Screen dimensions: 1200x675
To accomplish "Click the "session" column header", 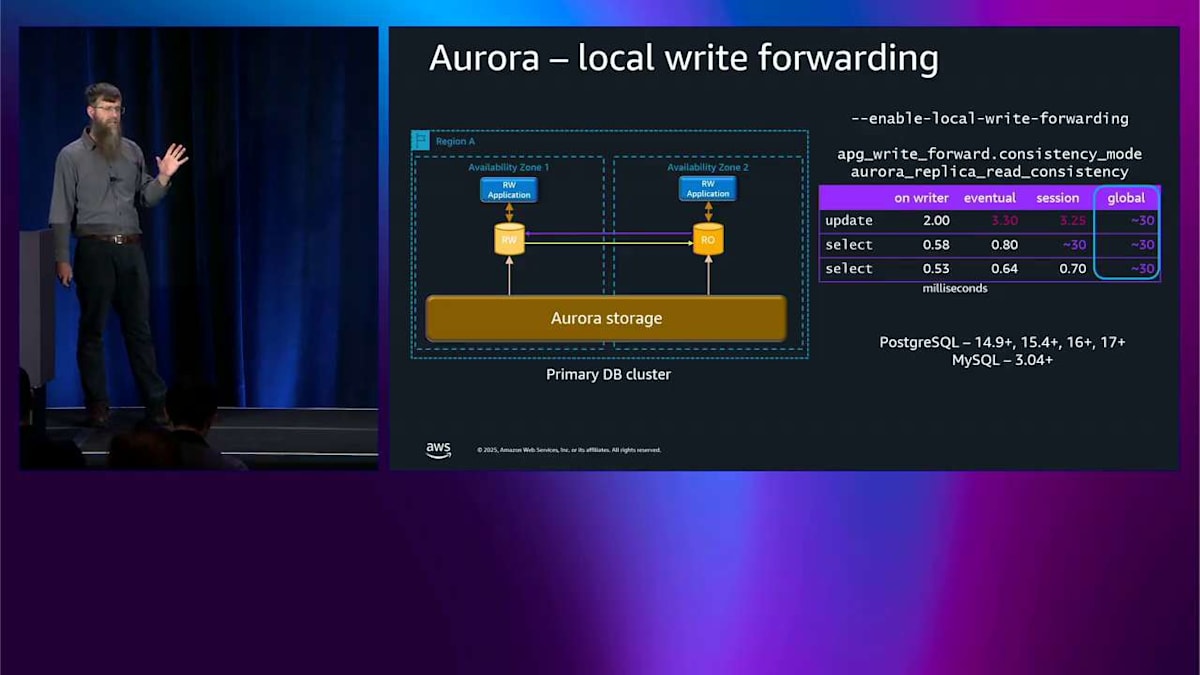I will click(1058, 198).
